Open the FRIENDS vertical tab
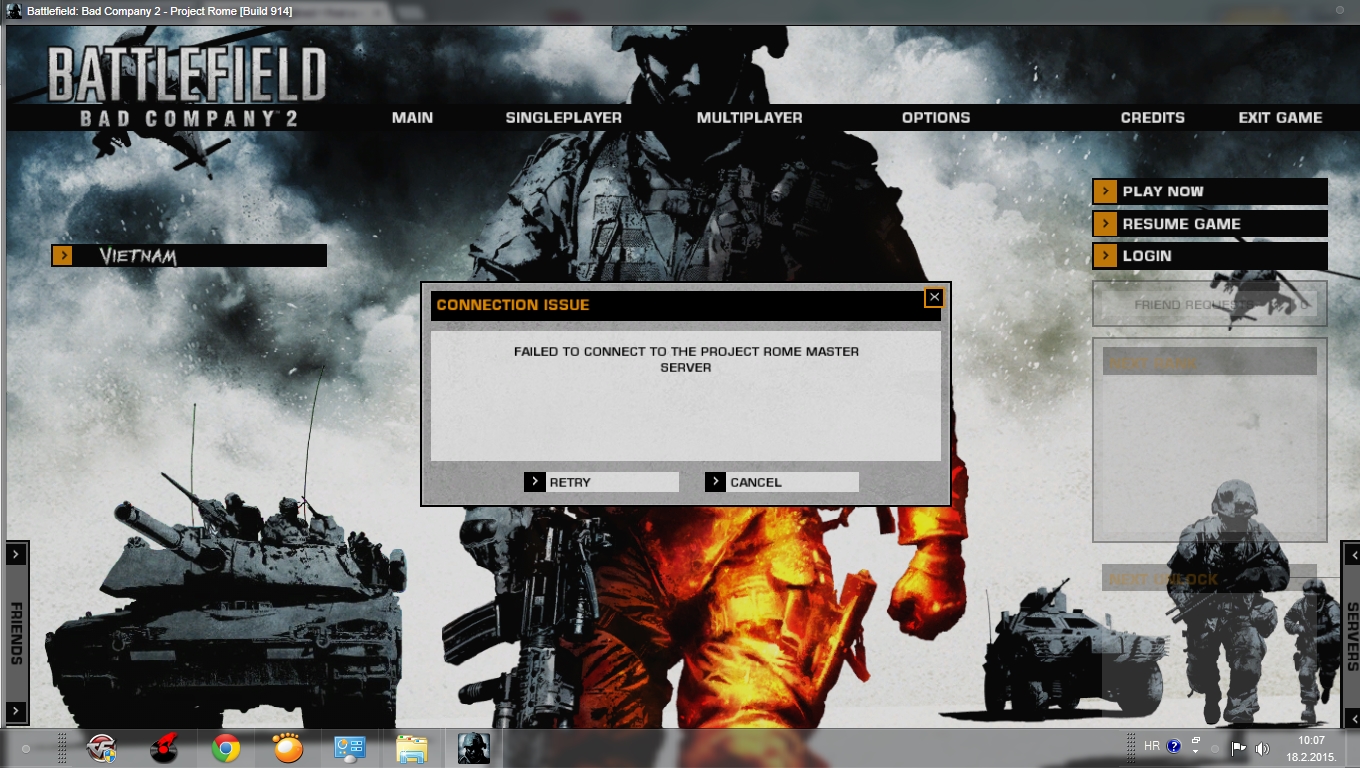 click(17, 633)
